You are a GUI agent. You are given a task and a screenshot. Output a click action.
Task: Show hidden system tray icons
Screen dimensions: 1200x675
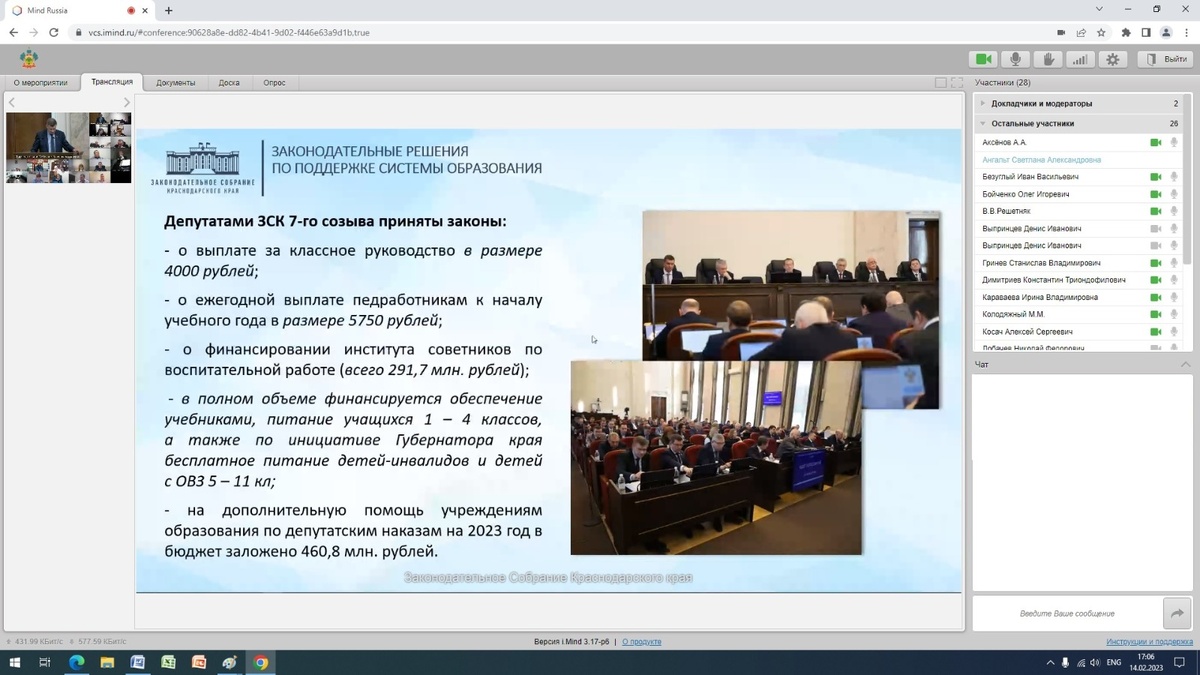(1050, 662)
